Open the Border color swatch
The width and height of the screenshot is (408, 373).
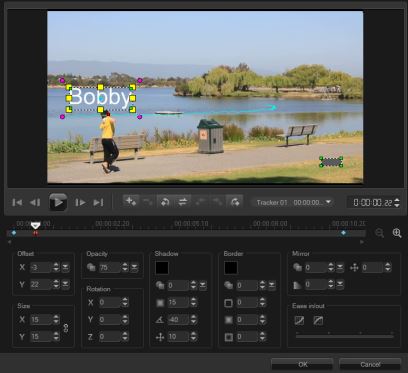click(x=231, y=268)
